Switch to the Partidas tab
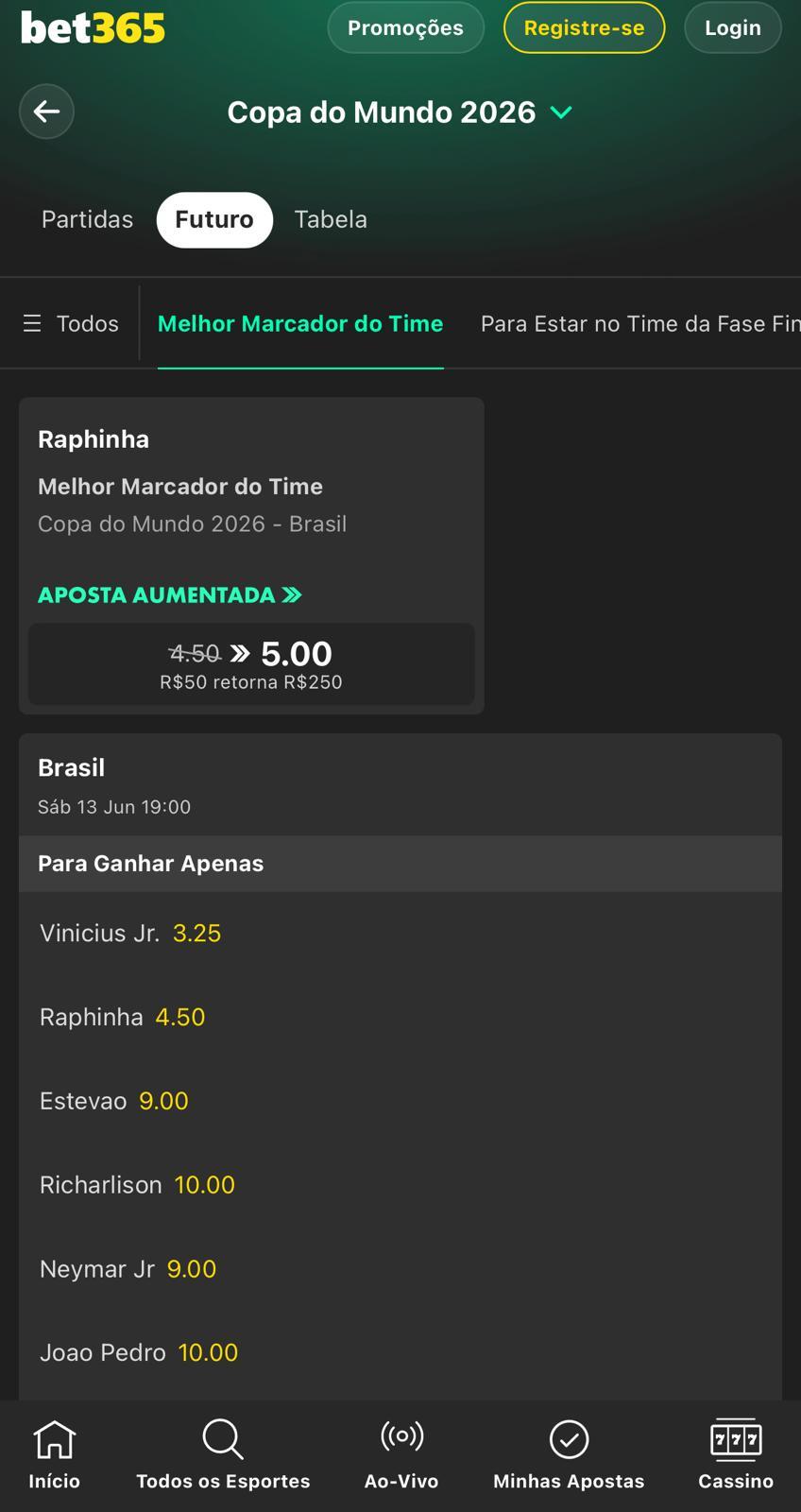Image resolution: width=801 pixels, height=1512 pixels. 86,218
